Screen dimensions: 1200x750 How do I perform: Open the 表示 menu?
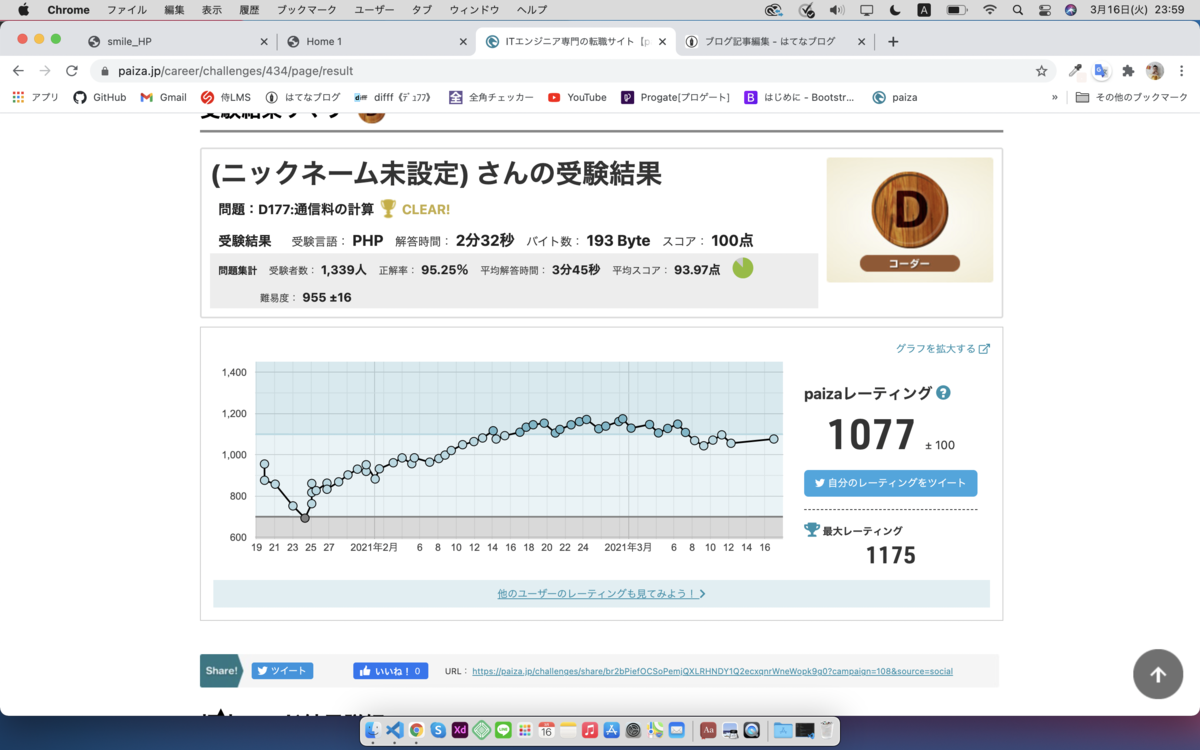click(212, 10)
